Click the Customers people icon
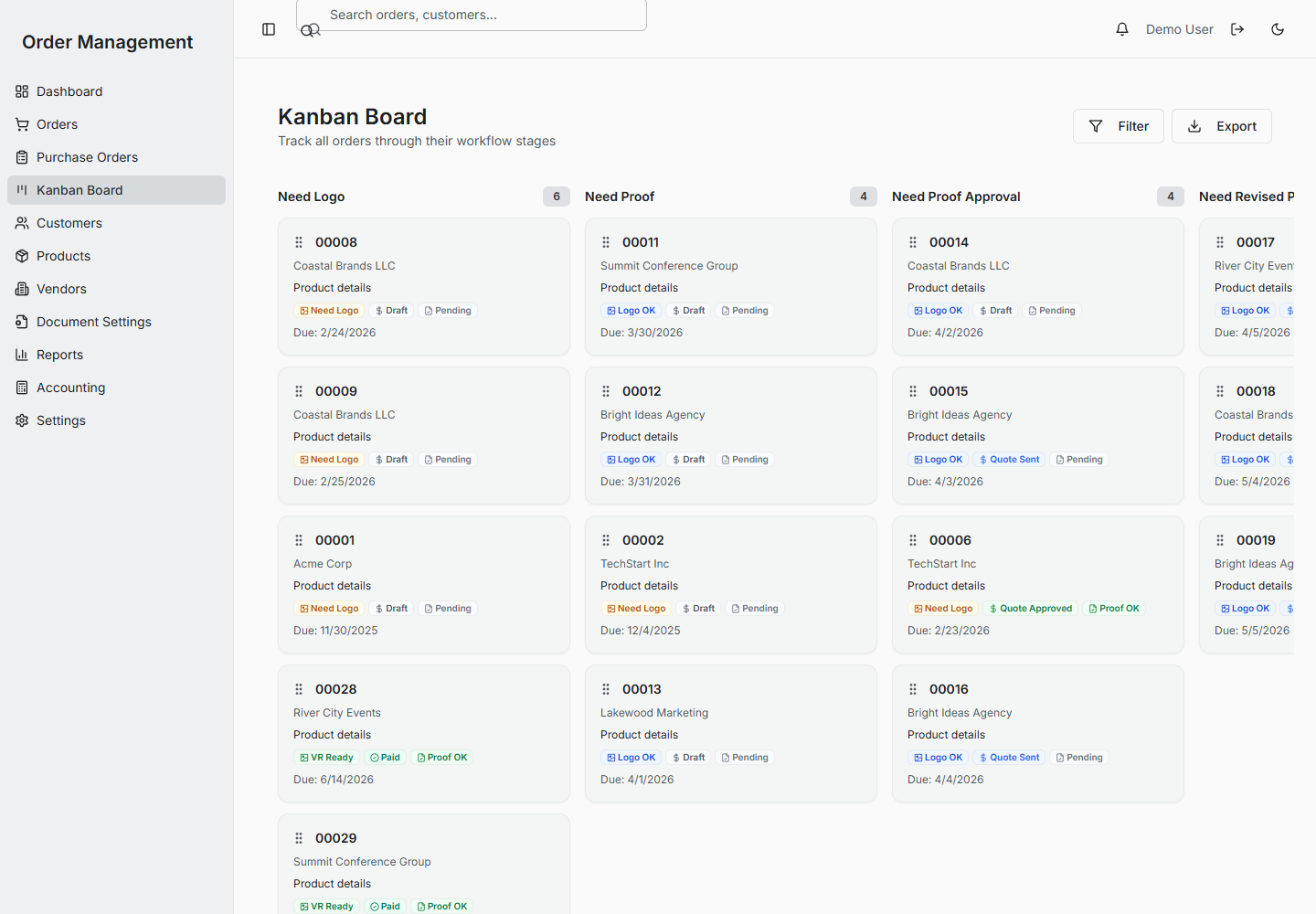 pyautogui.click(x=22, y=223)
